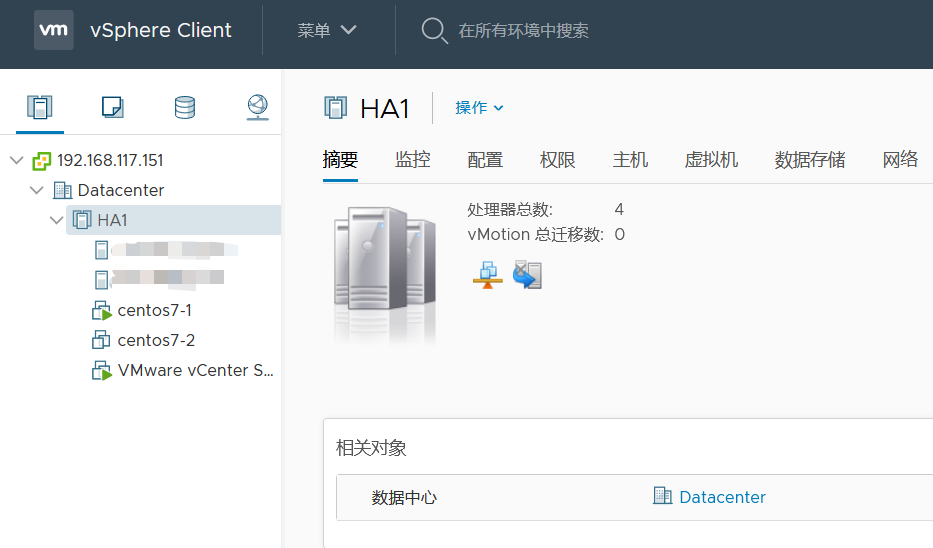The image size is (933, 548).
Task: Collapse the Datacenter tree node
Action: coord(37,190)
